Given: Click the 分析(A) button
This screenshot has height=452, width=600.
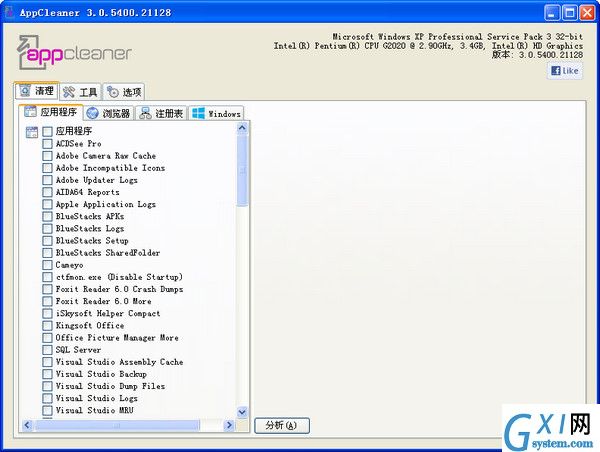Looking at the screenshot, I should [x=282, y=425].
